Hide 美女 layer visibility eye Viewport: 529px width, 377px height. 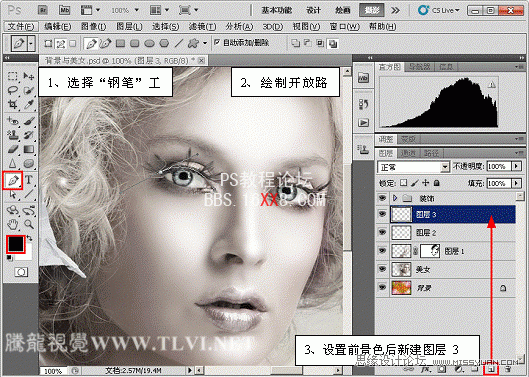pyautogui.click(x=382, y=269)
